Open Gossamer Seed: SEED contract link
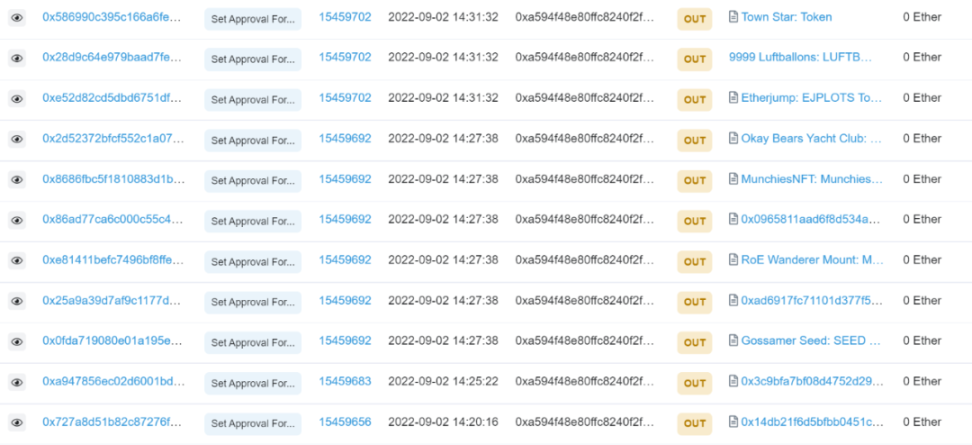This screenshot has width=972, height=445. click(x=811, y=341)
